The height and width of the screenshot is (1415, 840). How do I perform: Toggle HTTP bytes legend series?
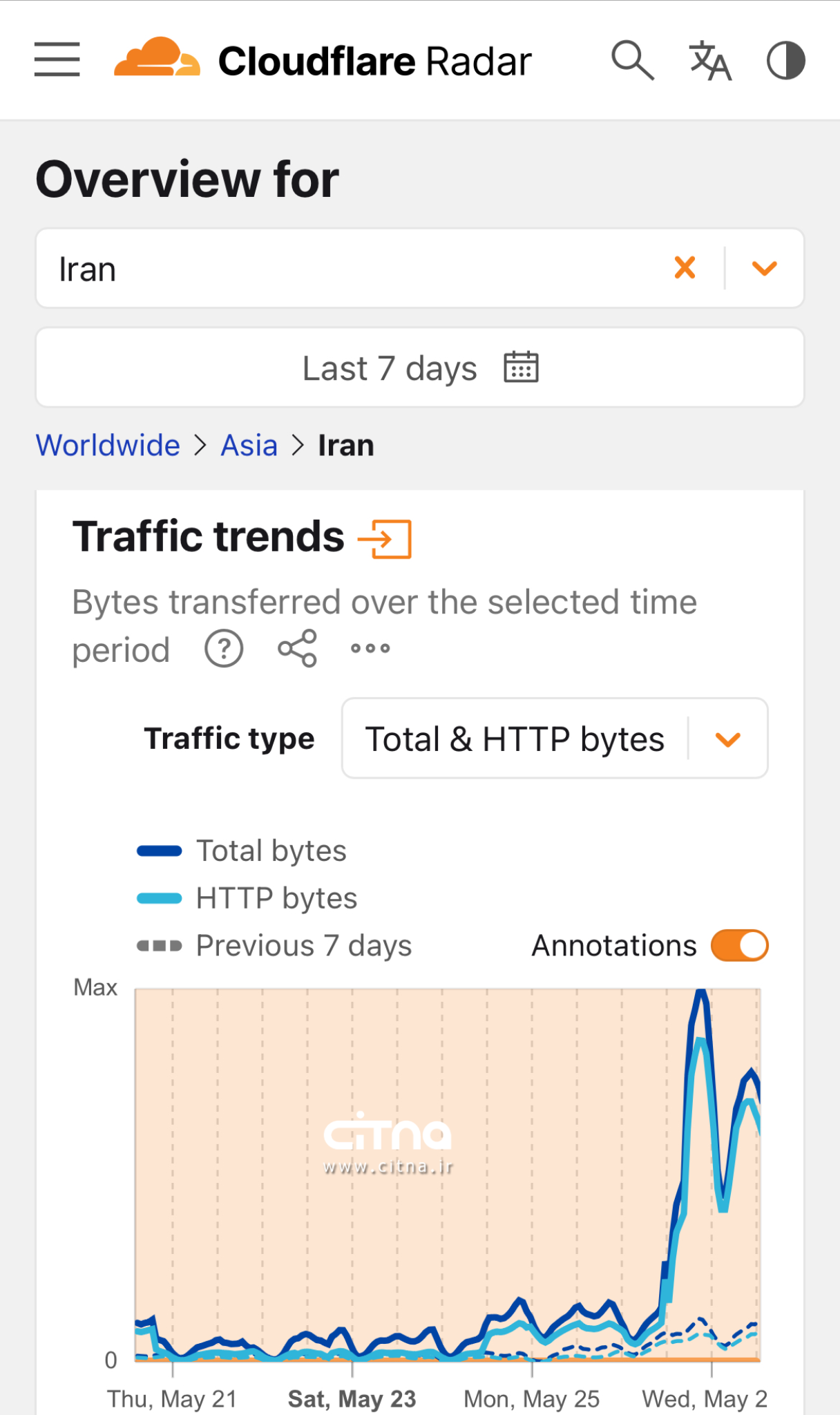click(247, 898)
